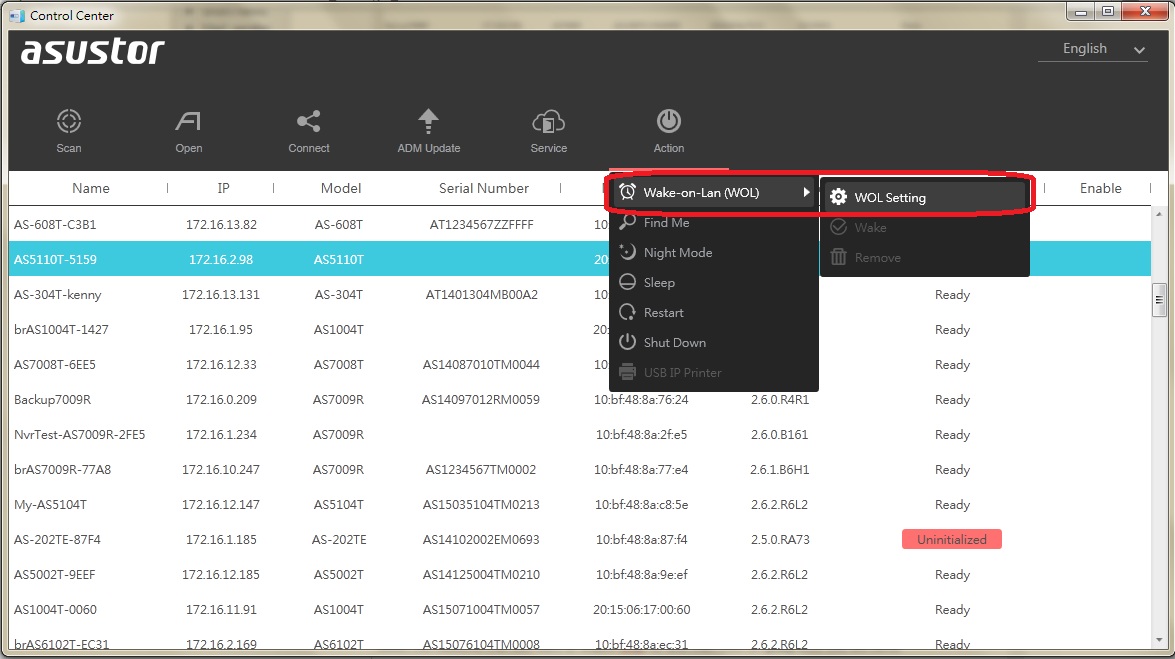Screen dimensions: 1175x659
Task: Click serial number AS15035104TM0213
Action: (x=481, y=505)
